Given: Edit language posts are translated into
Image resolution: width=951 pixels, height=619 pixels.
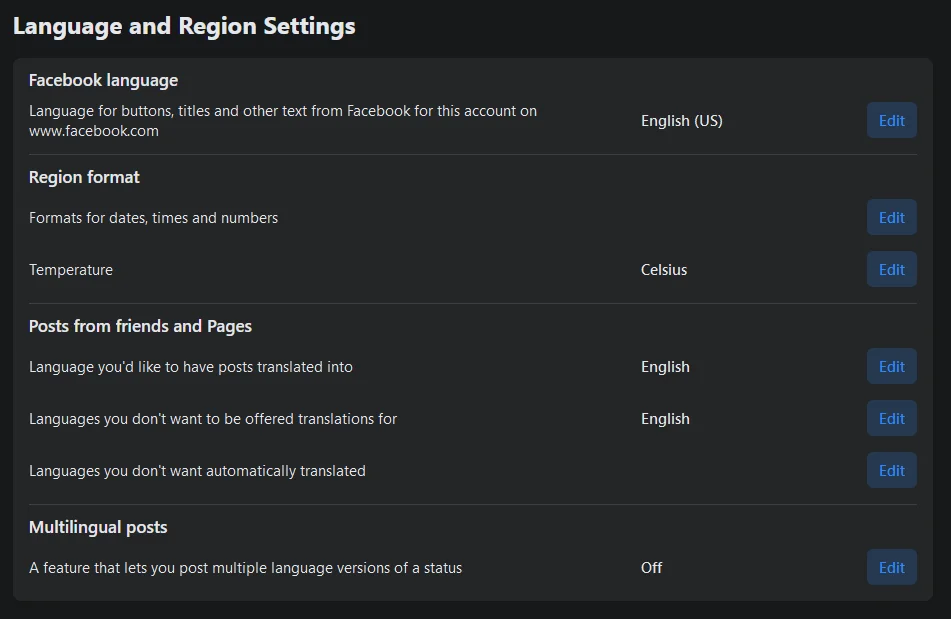Looking at the screenshot, I should coord(891,367).
